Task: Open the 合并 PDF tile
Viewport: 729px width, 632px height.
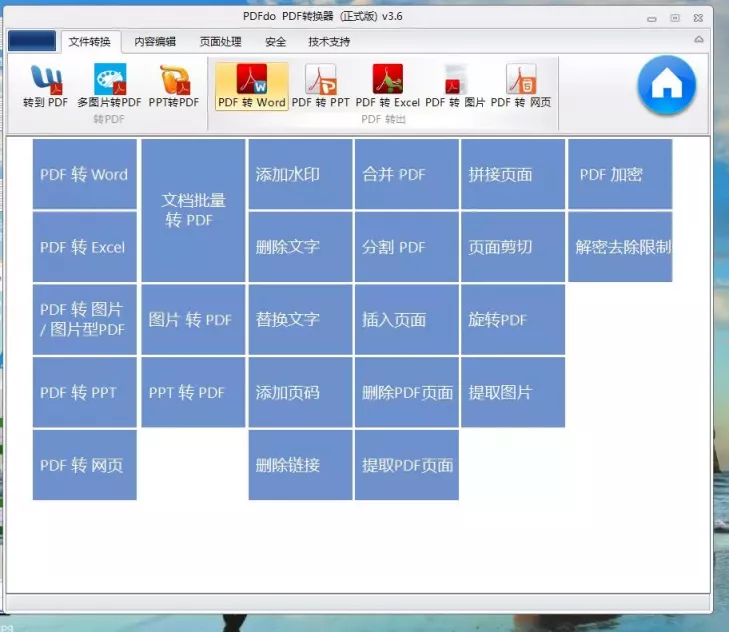Action: [x=407, y=174]
